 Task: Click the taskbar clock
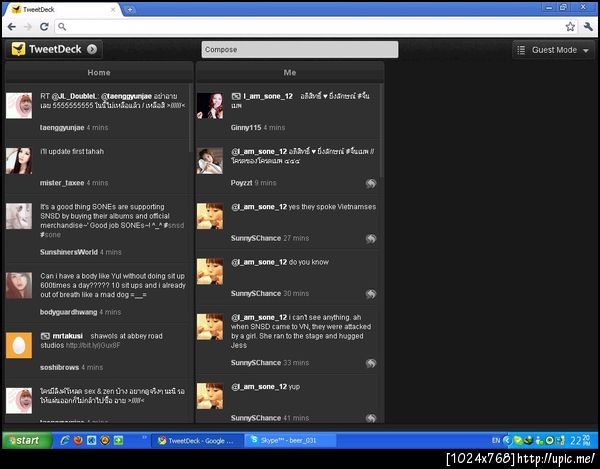pos(581,440)
